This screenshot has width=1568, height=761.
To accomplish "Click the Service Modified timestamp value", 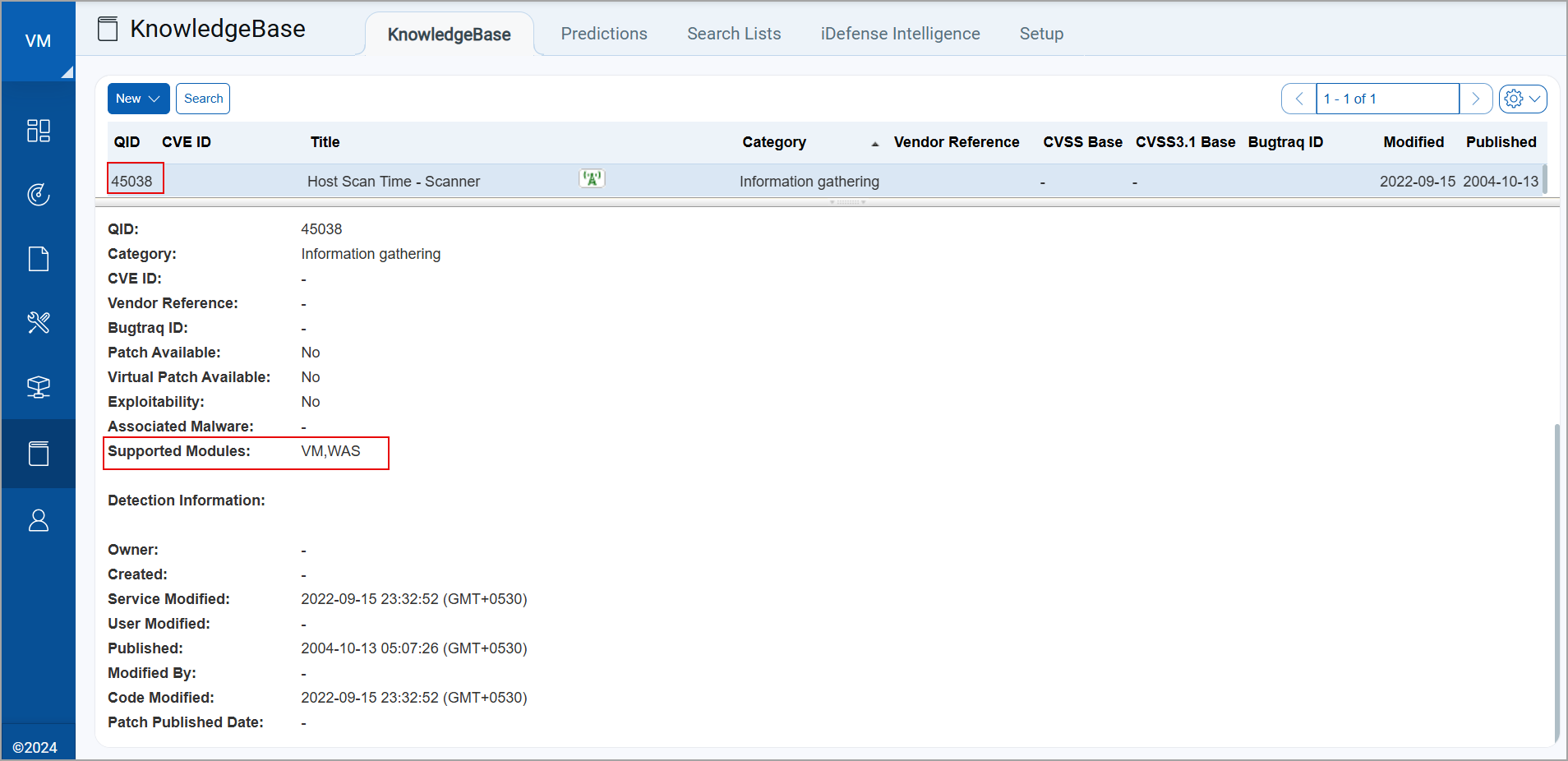I will (x=414, y=599).
